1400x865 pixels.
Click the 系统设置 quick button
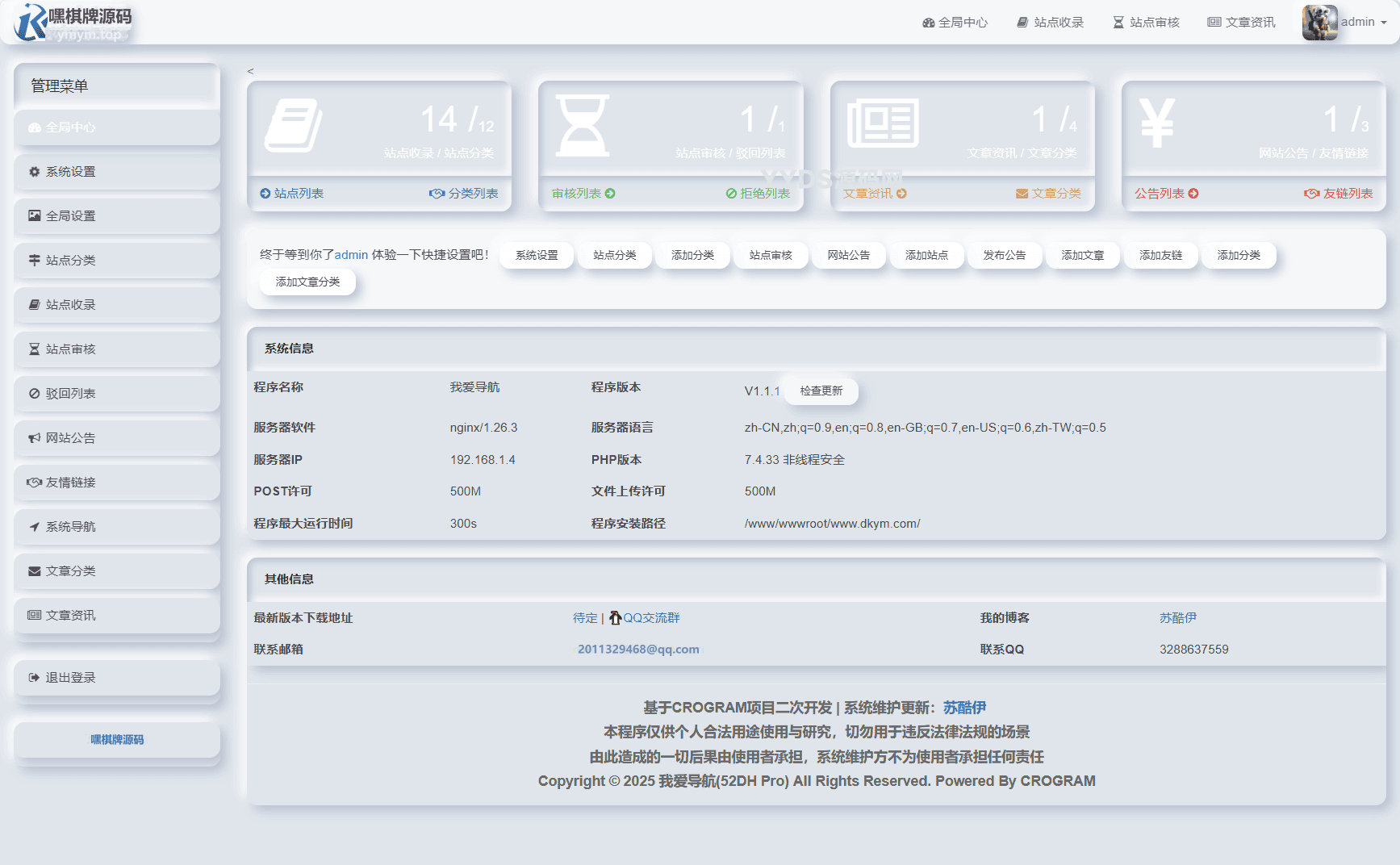point(537,255)
